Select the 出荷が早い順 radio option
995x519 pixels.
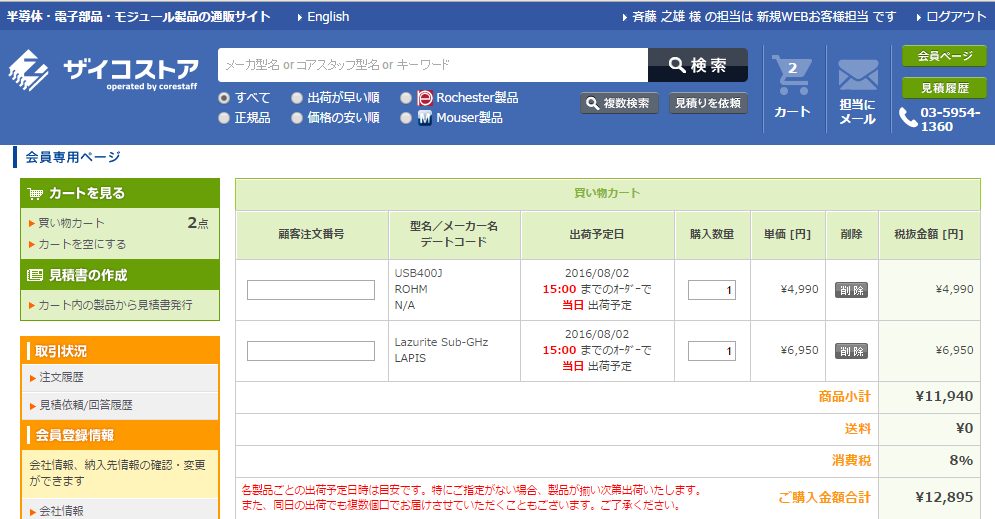[x=297, y=98]
